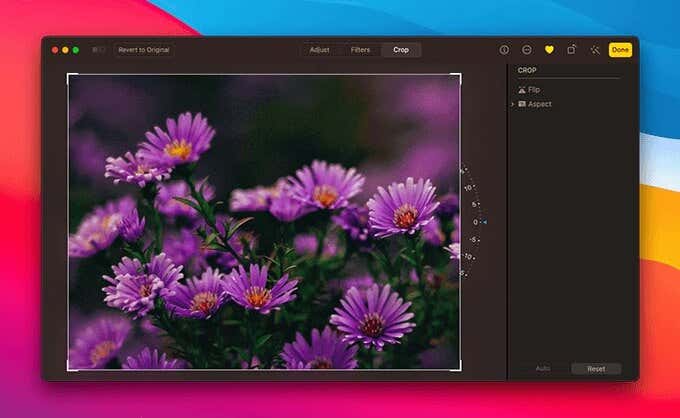Click the CROP panel heading
The image size is (680, 418).
[527, 70]
